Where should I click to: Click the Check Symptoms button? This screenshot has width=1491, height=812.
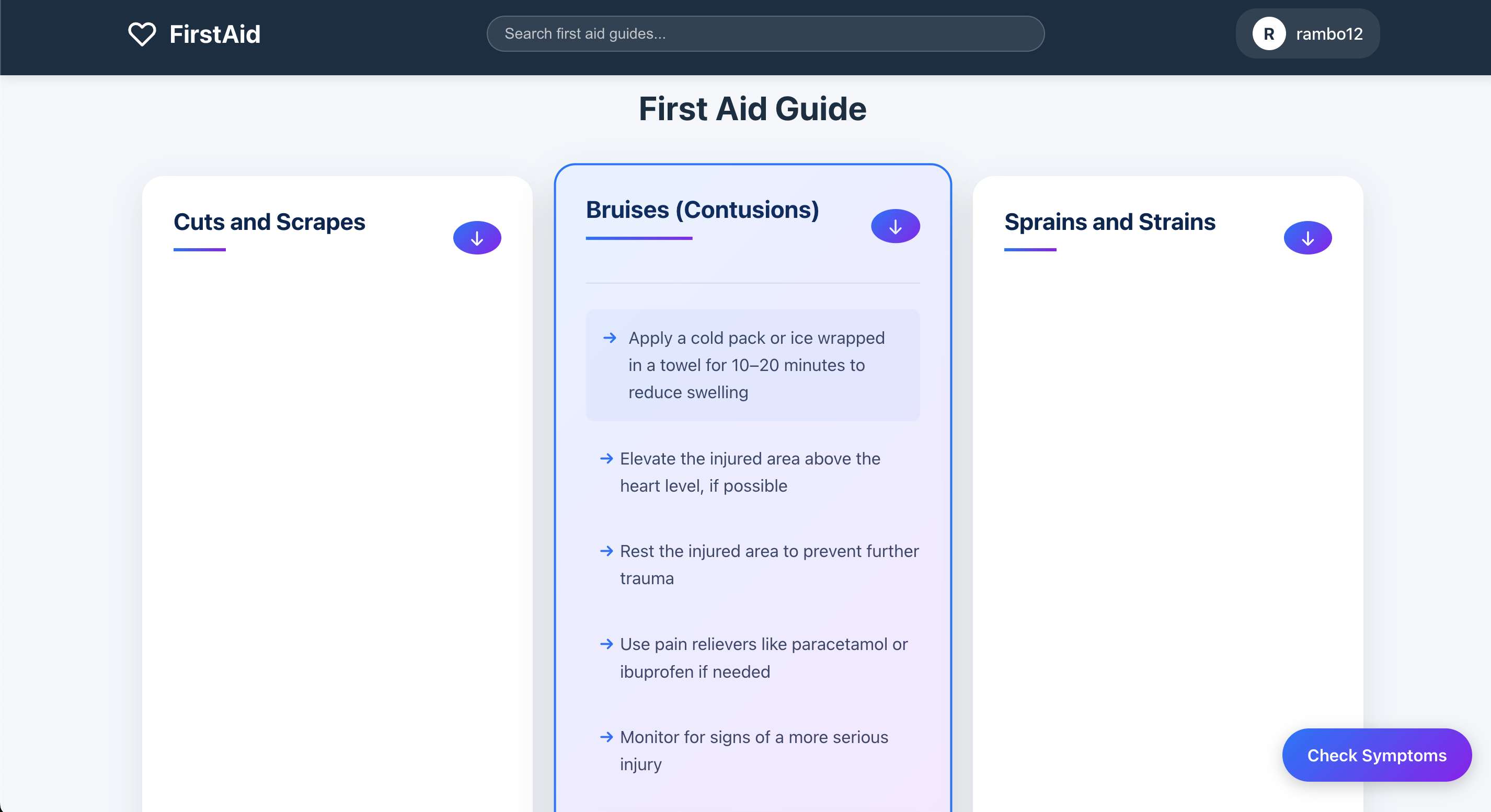pyautogui.click(x=1377, y=756)
